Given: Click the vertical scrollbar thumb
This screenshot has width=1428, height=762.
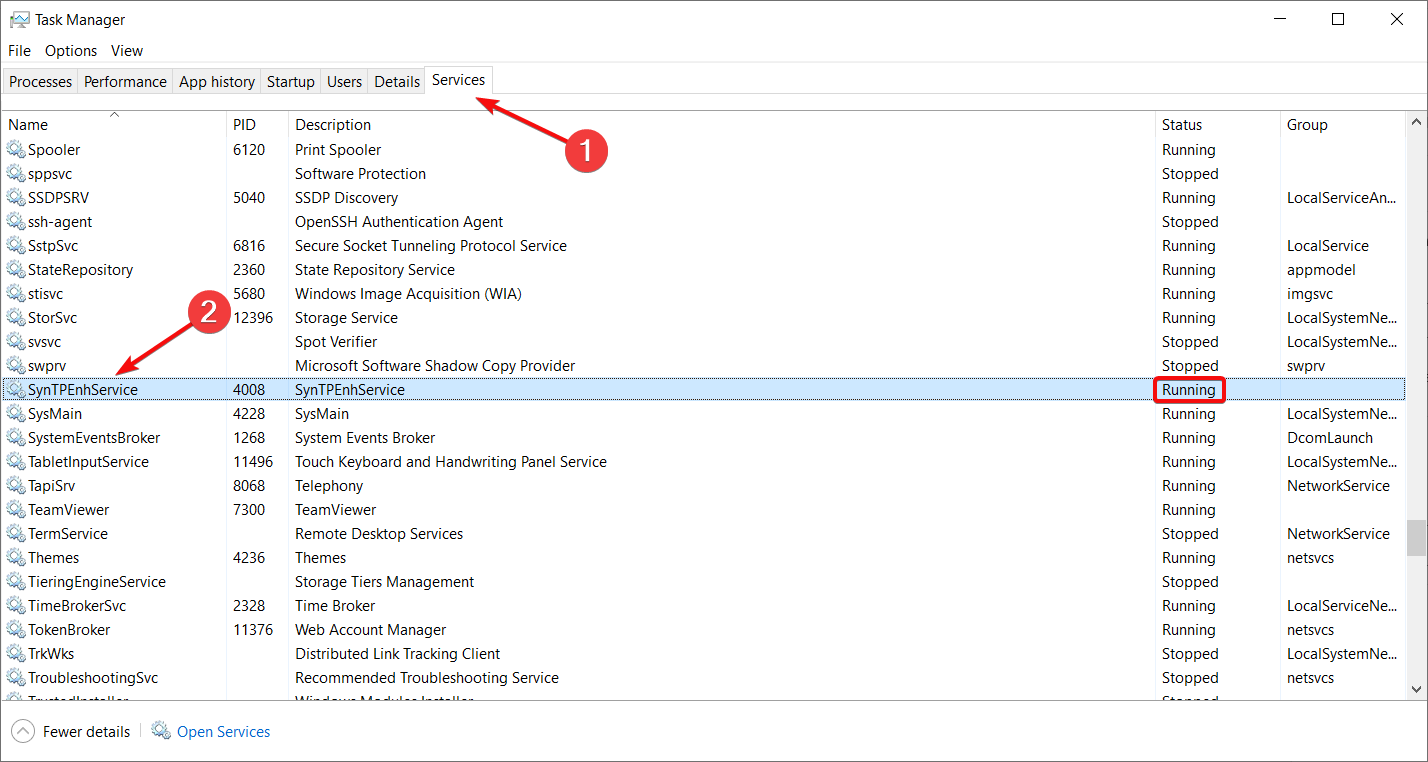Looking at the screenshot, I should click(1416, 537).
